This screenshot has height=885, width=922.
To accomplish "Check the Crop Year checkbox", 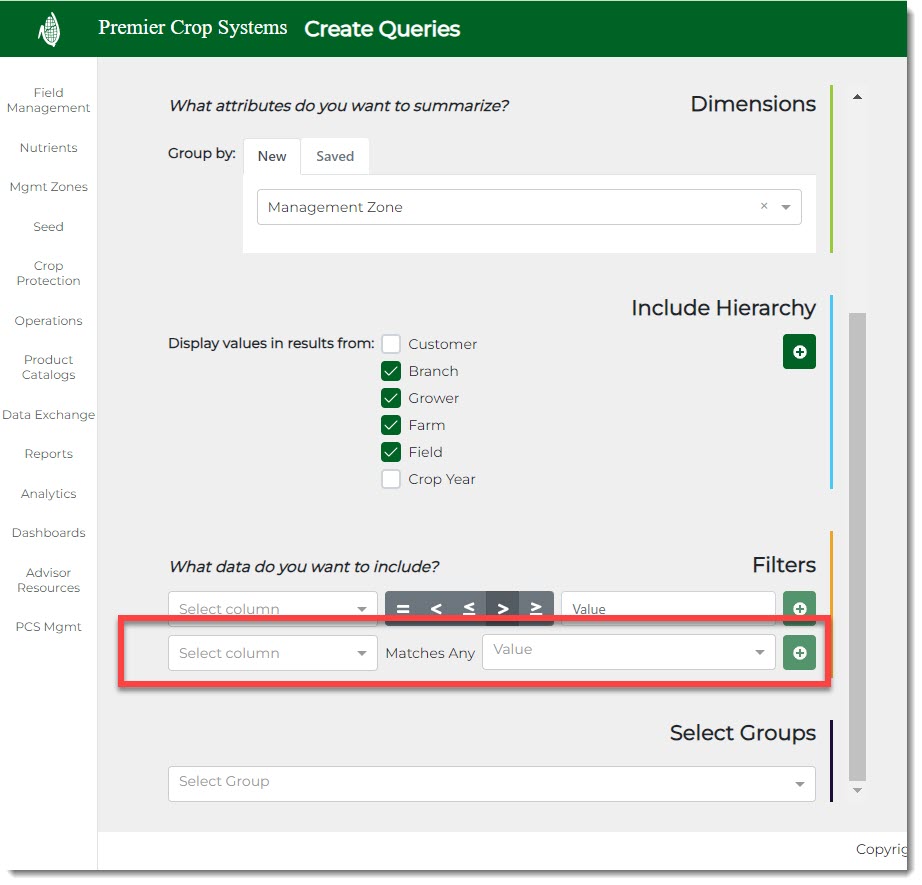I will (391, 479).
